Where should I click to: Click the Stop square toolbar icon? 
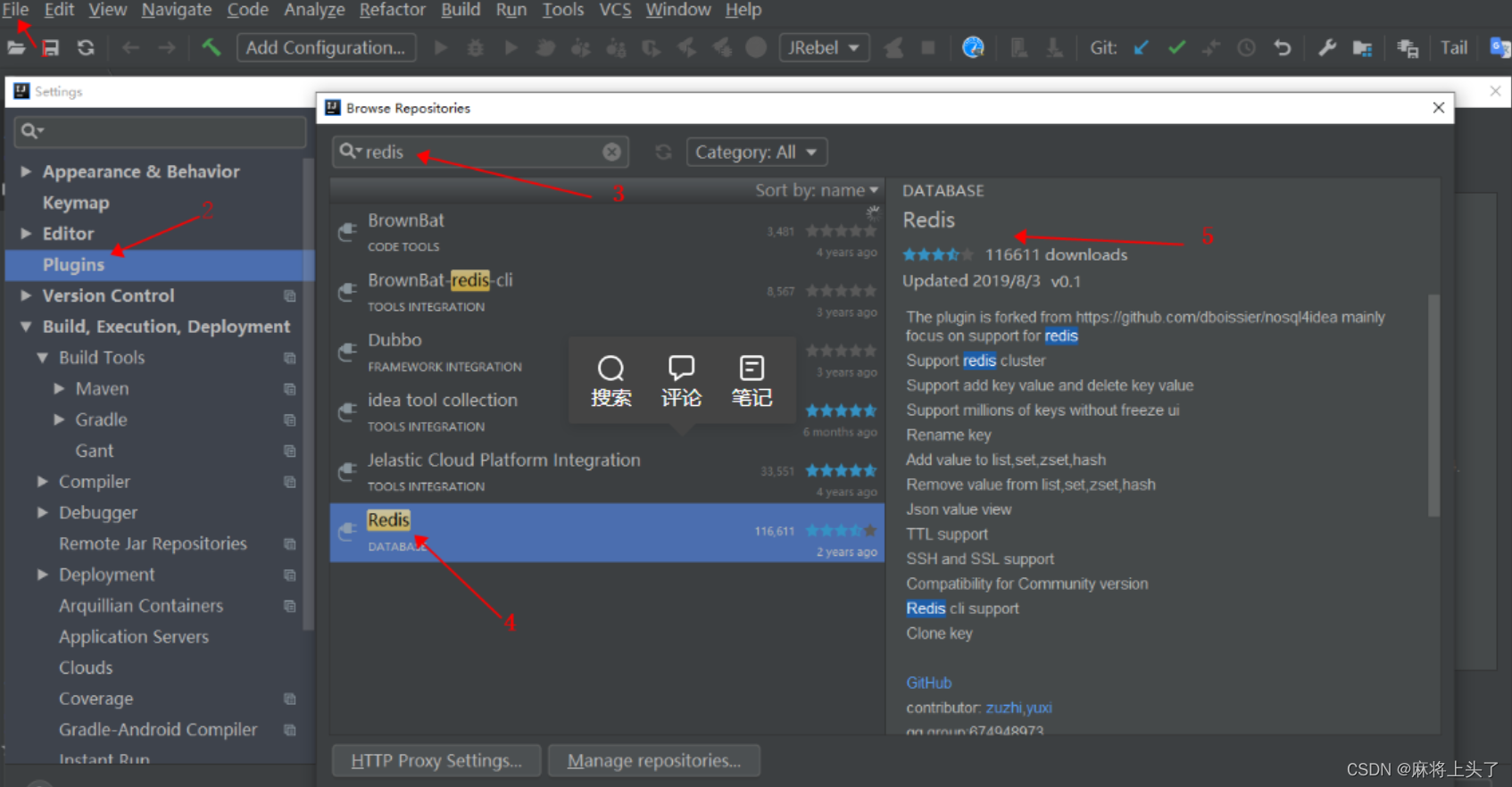928,47
